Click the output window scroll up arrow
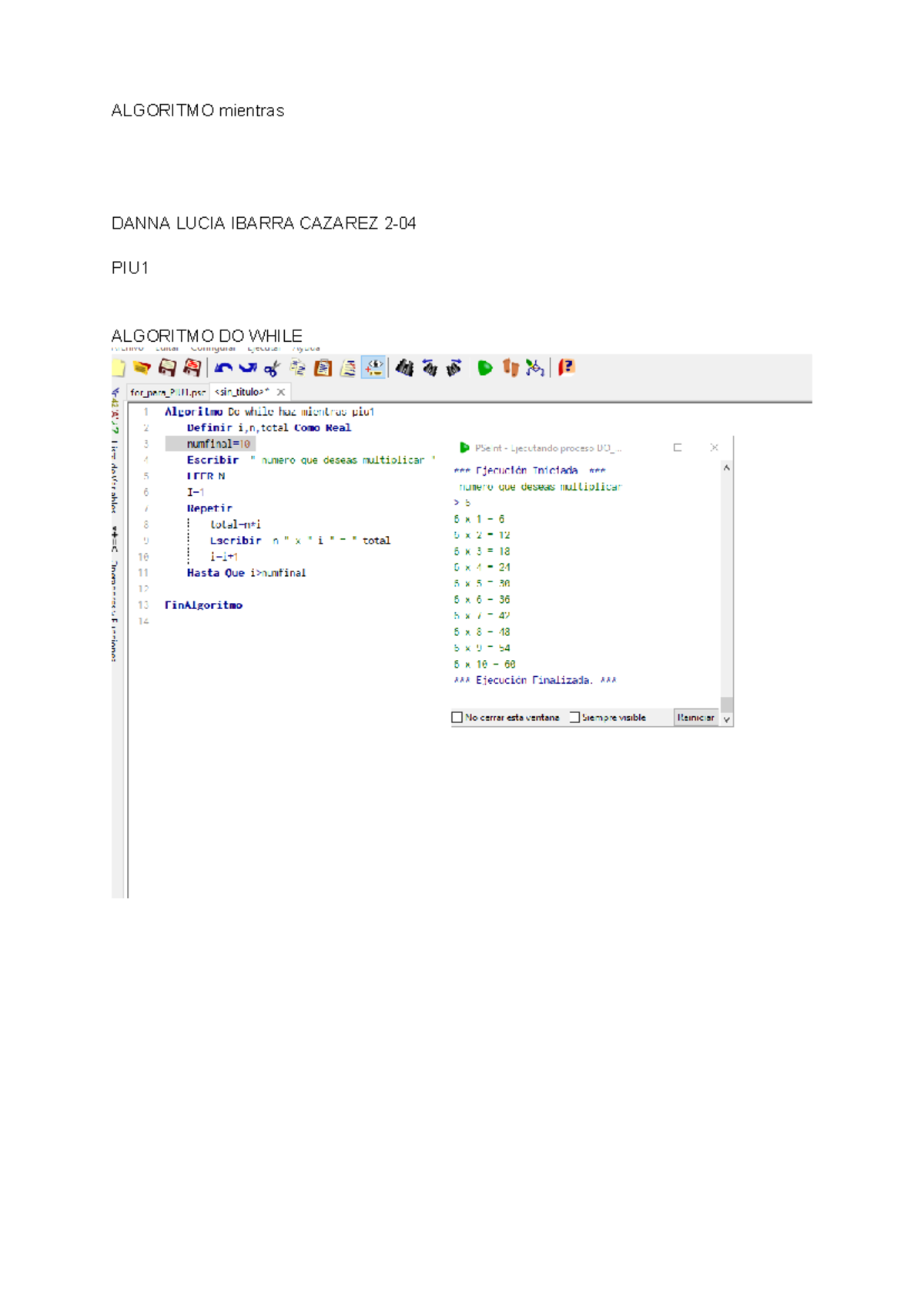The height and width of the screenshot is (1306, 924). pos(726,468)
